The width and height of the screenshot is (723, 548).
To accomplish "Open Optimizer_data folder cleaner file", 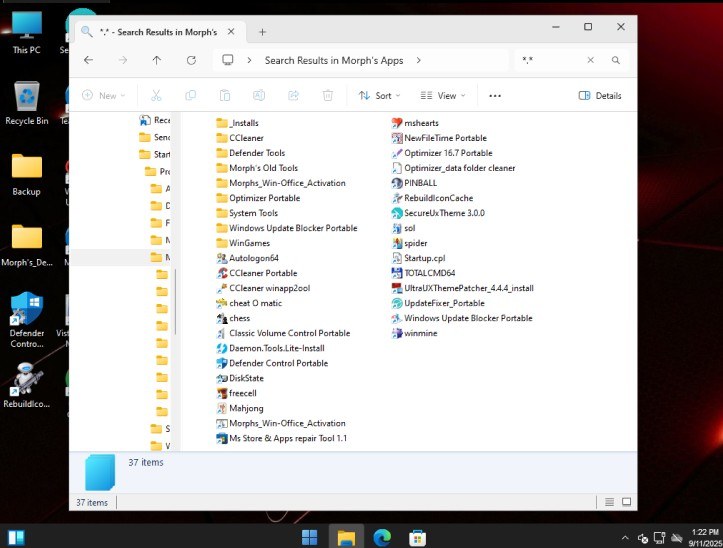I will (x=453, y=168).
